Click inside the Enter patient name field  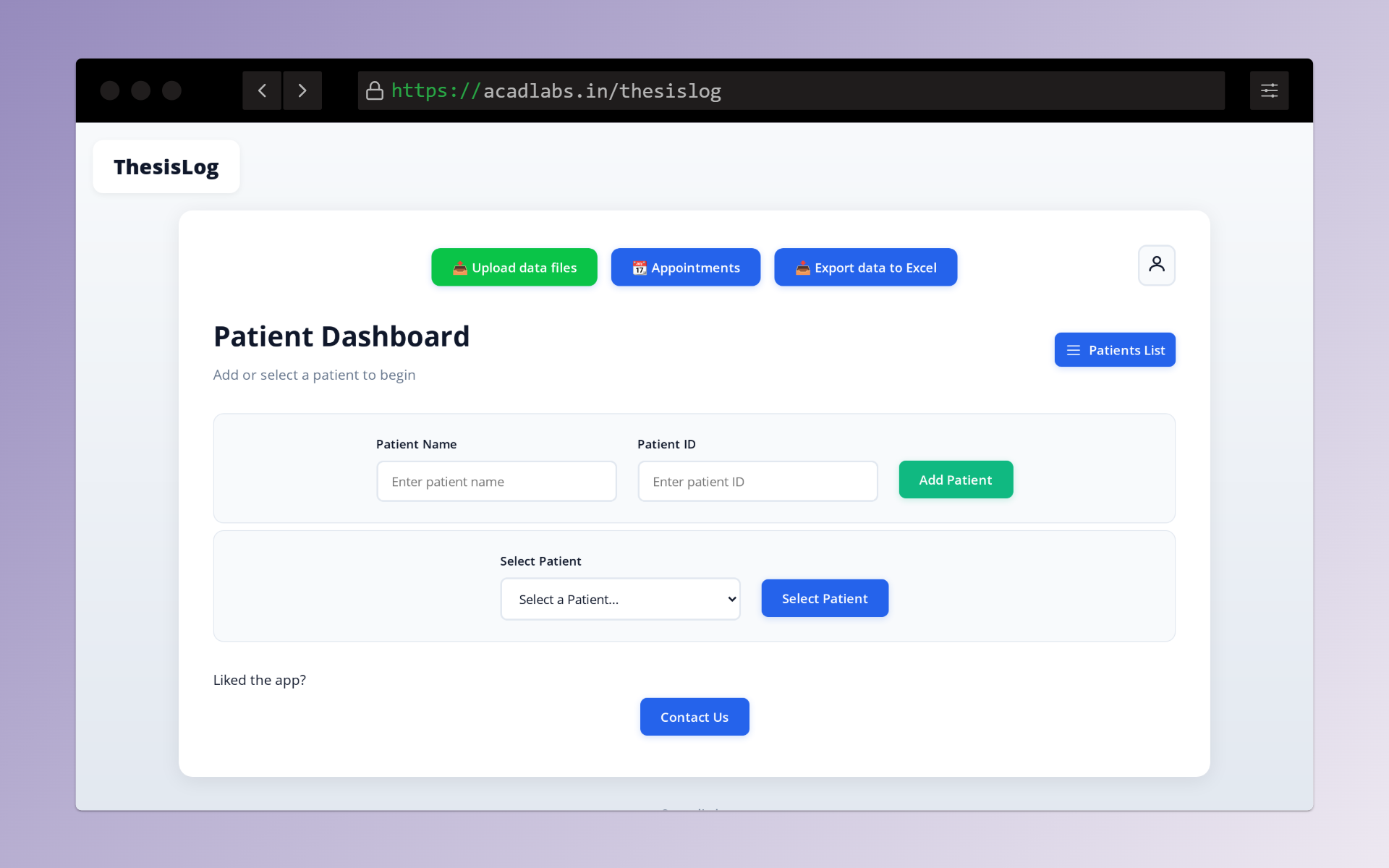coord(496,481)
